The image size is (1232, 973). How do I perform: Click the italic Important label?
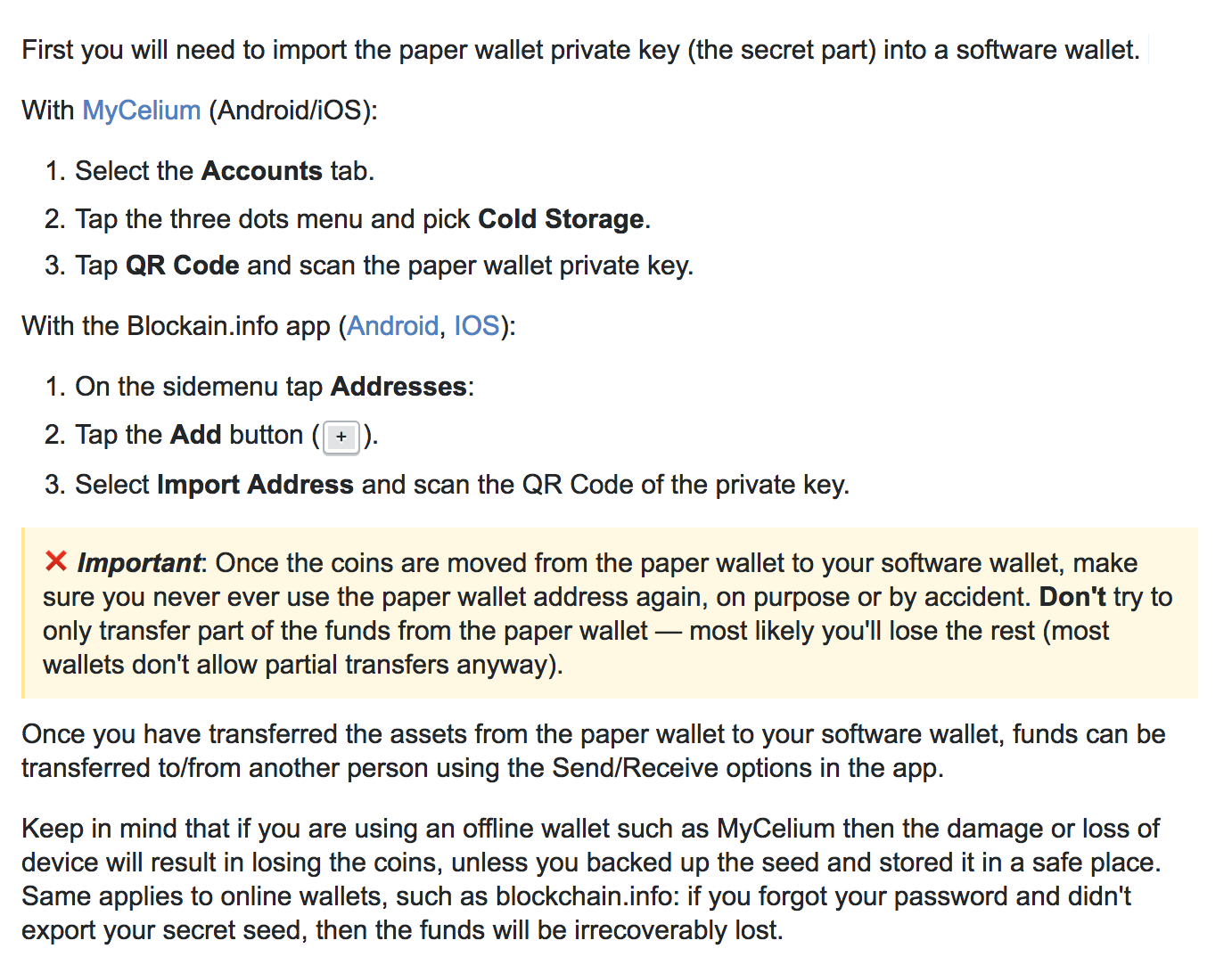(x=139, y=563)
